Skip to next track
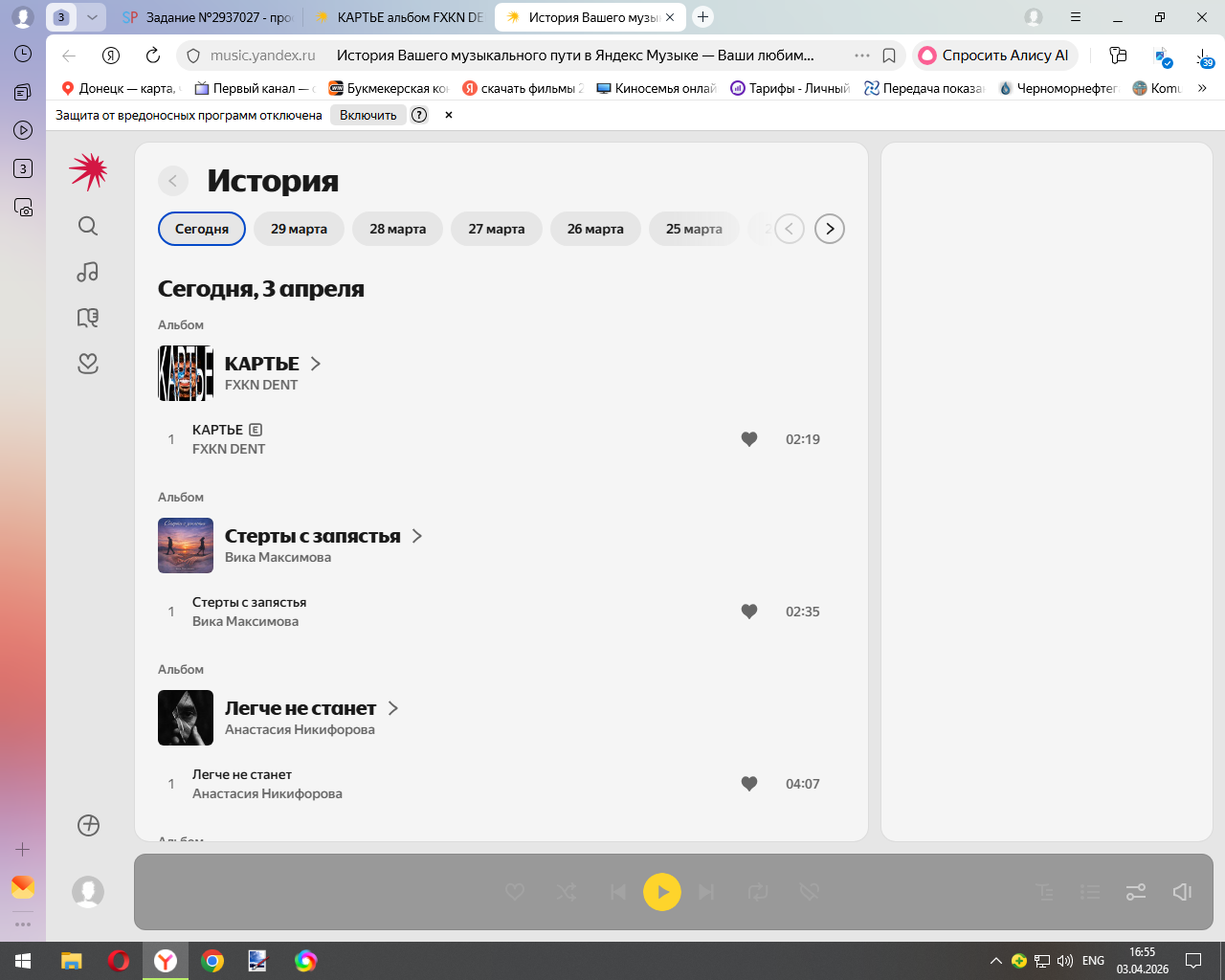Image resolution: width=1225 pixels, height=980 pixels. [707, 892]
